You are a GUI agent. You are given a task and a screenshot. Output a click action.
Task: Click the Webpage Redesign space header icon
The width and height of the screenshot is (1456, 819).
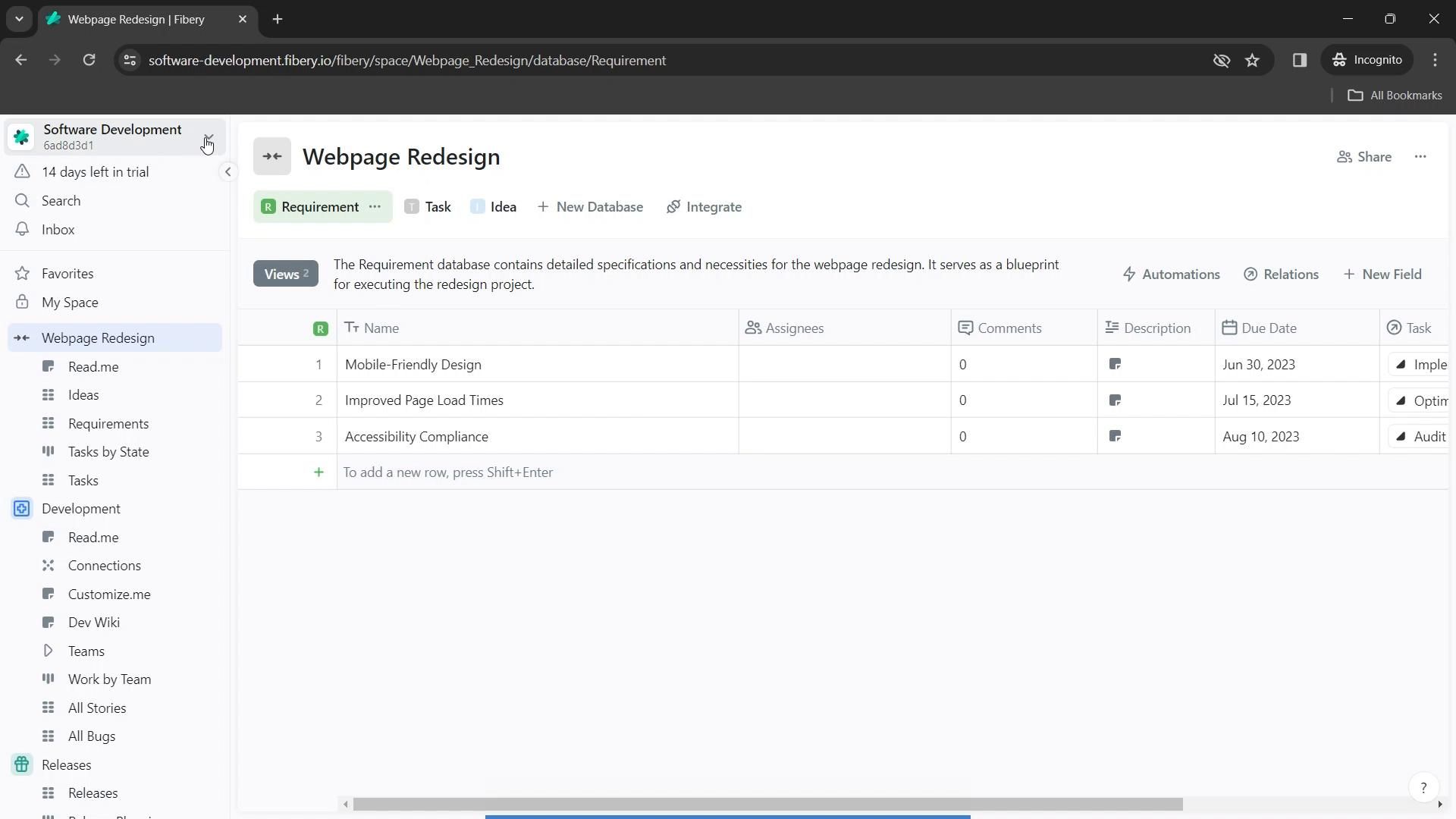coord(272,157)
